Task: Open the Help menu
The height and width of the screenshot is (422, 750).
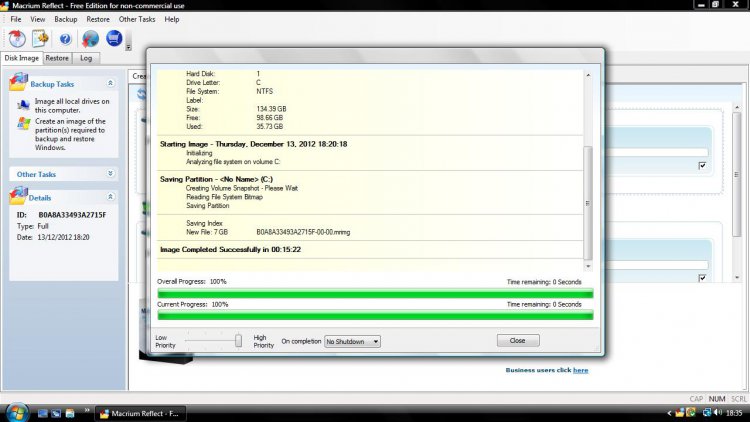Action: pos(172,19)
